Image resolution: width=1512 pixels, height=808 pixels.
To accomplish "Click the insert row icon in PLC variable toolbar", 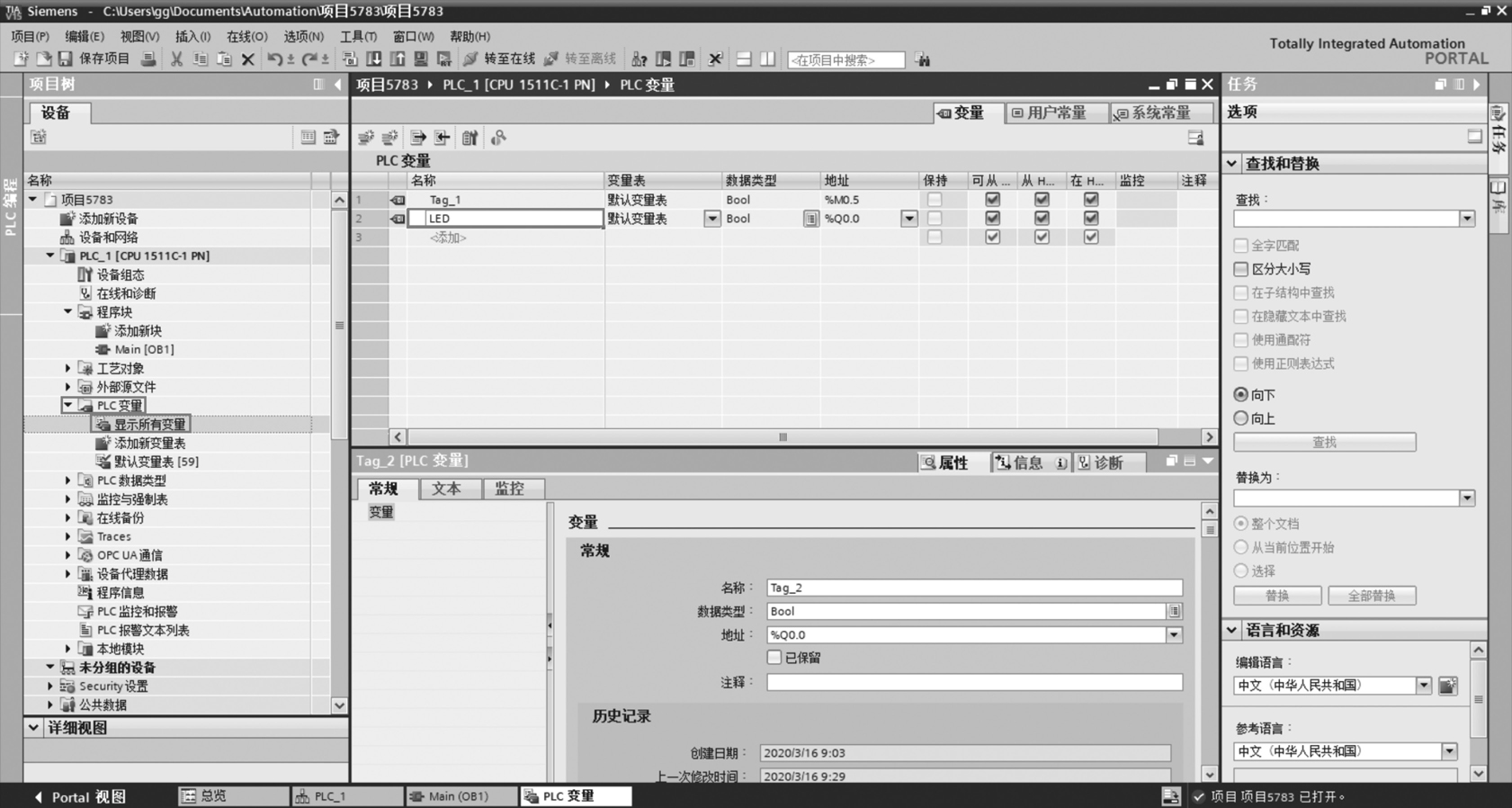I will click(x=366, y=138).
